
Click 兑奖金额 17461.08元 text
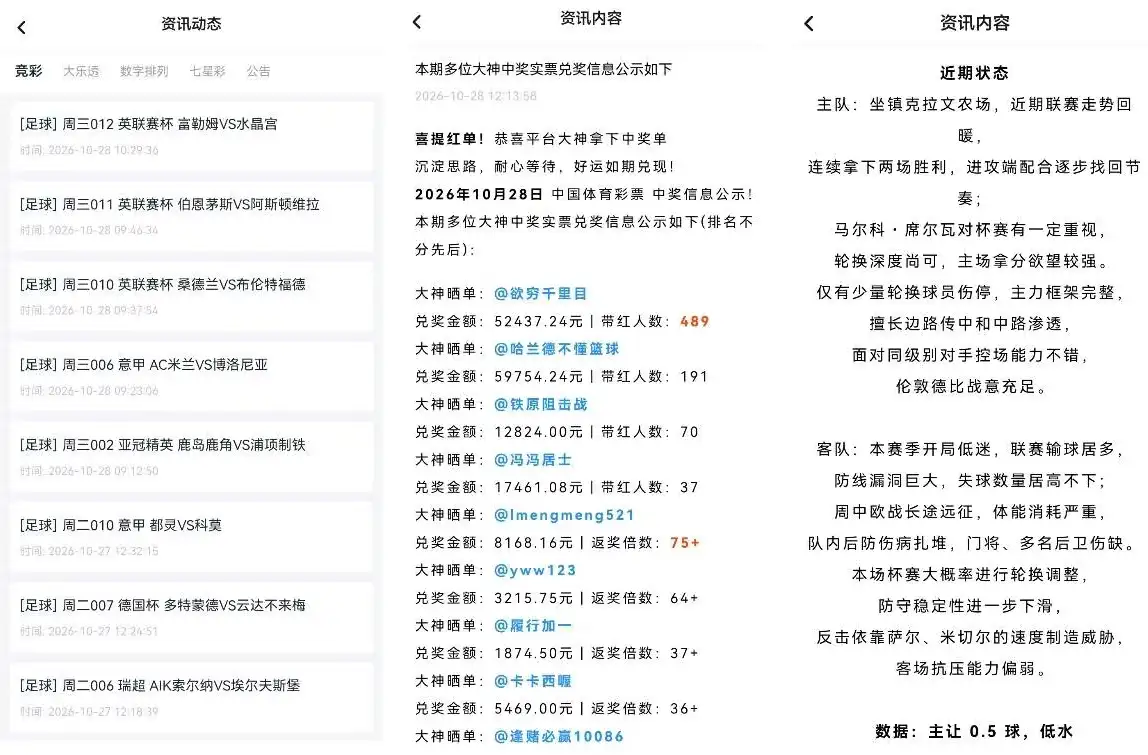click(x=499, y=487)
